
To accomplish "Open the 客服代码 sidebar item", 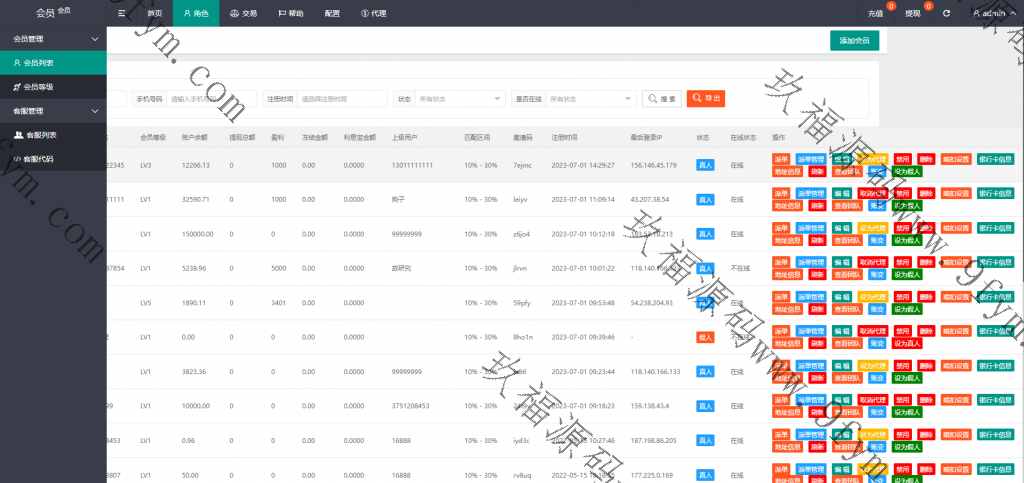I will tap(40, 159).
